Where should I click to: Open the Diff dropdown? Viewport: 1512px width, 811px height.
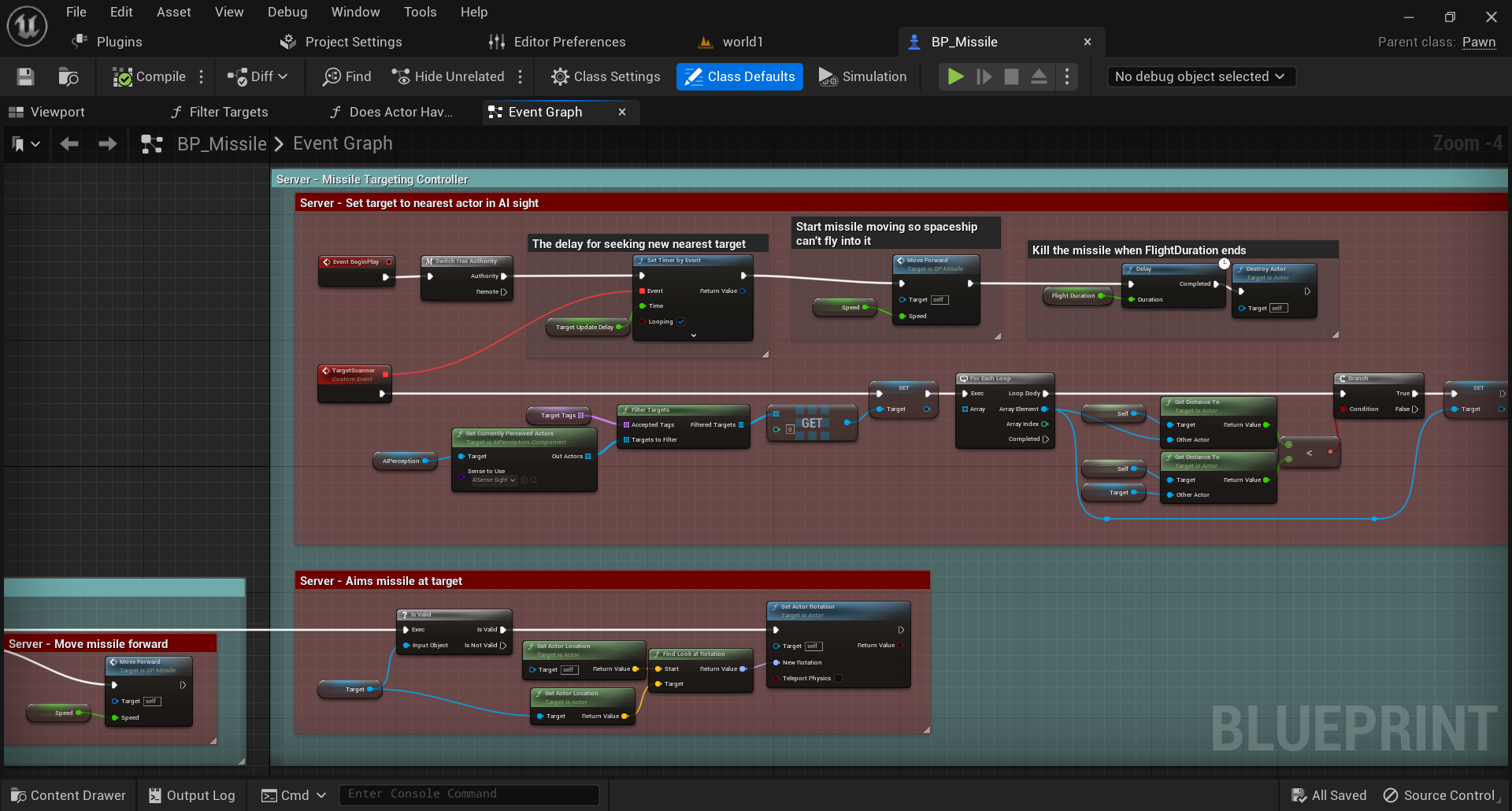pyautogui.click(x=258, y=76)
